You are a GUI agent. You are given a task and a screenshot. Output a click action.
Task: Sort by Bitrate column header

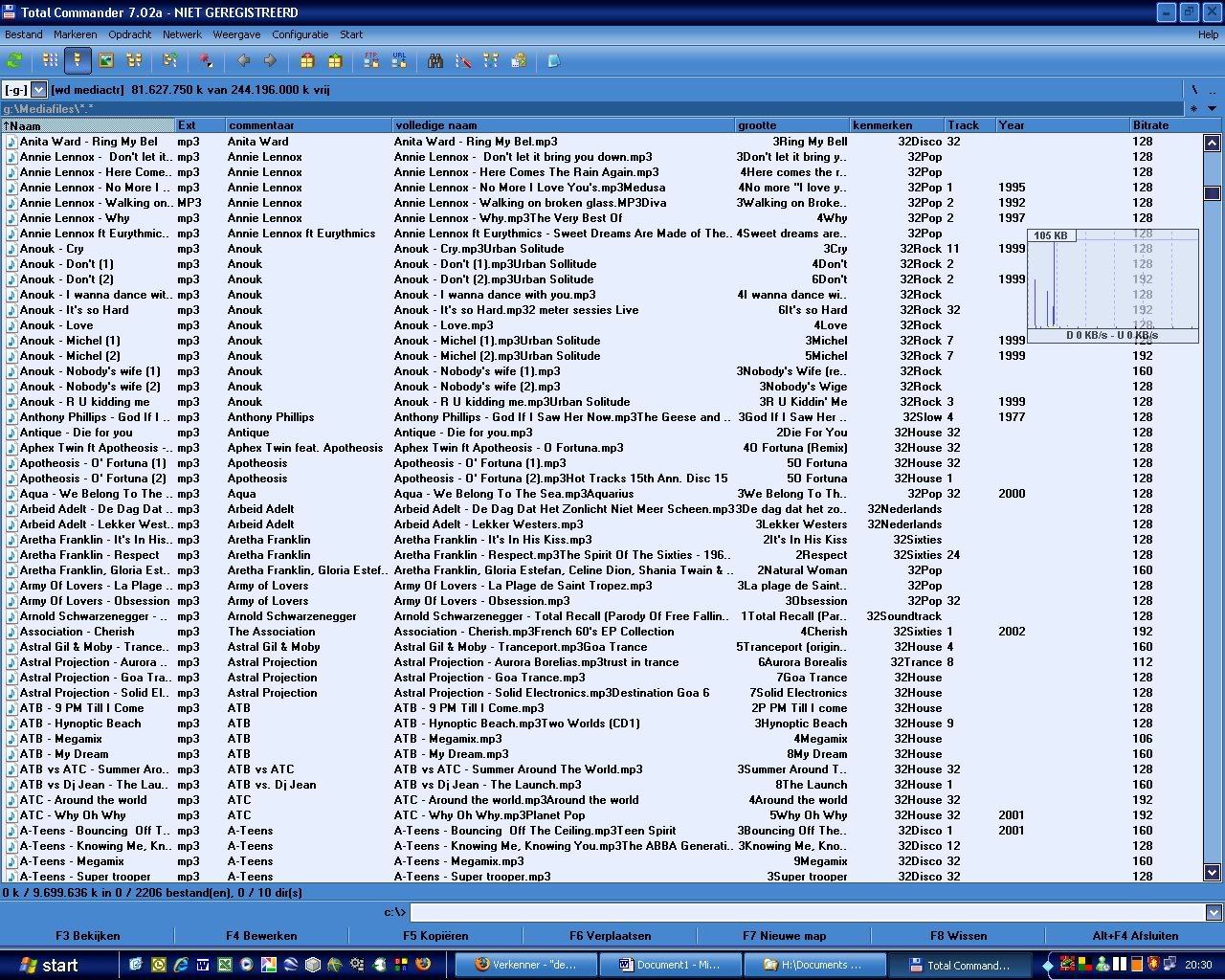tap(1176, 125)
